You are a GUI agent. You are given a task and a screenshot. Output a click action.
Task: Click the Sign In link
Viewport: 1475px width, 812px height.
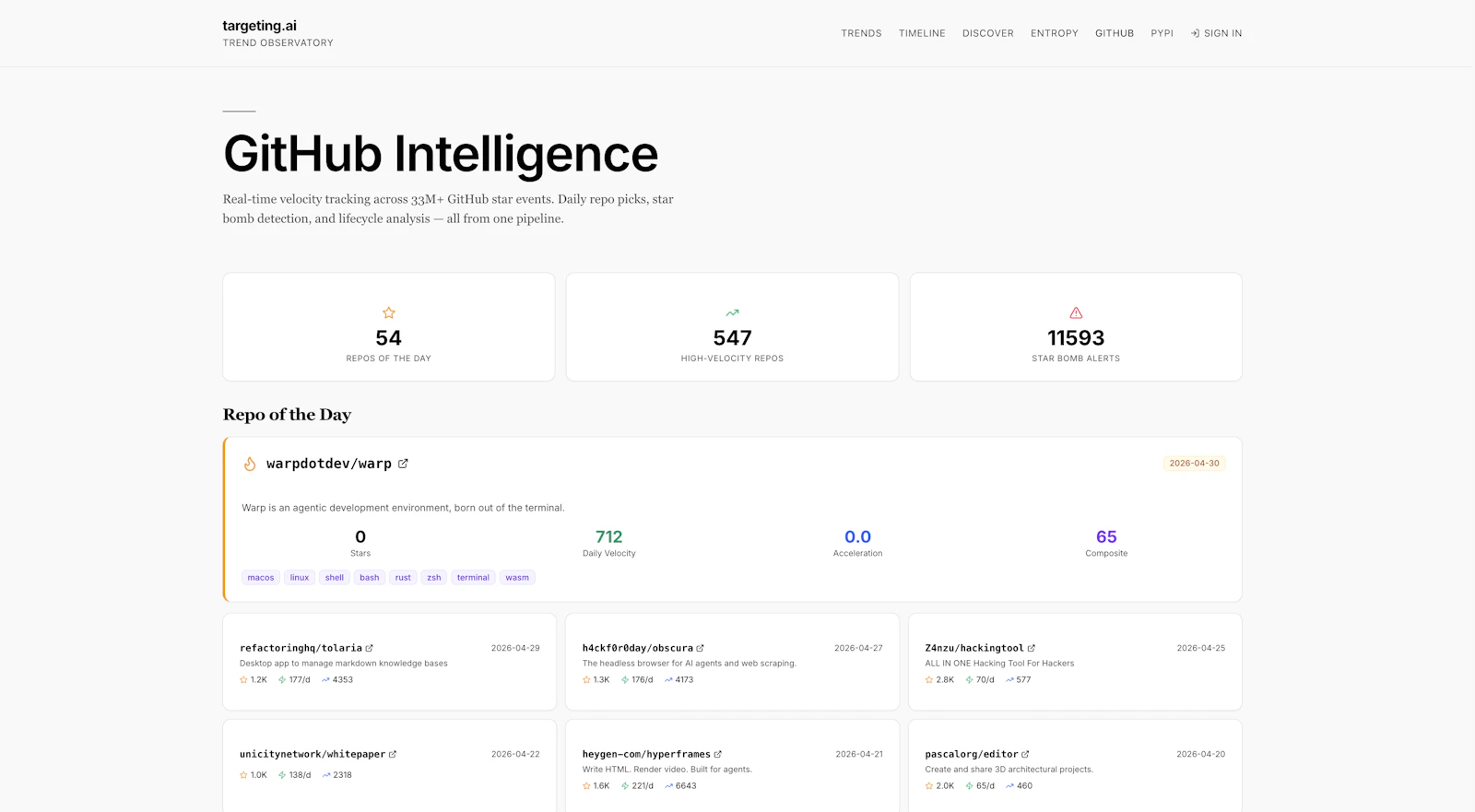pyautogui.click(x=1216, y=33)
